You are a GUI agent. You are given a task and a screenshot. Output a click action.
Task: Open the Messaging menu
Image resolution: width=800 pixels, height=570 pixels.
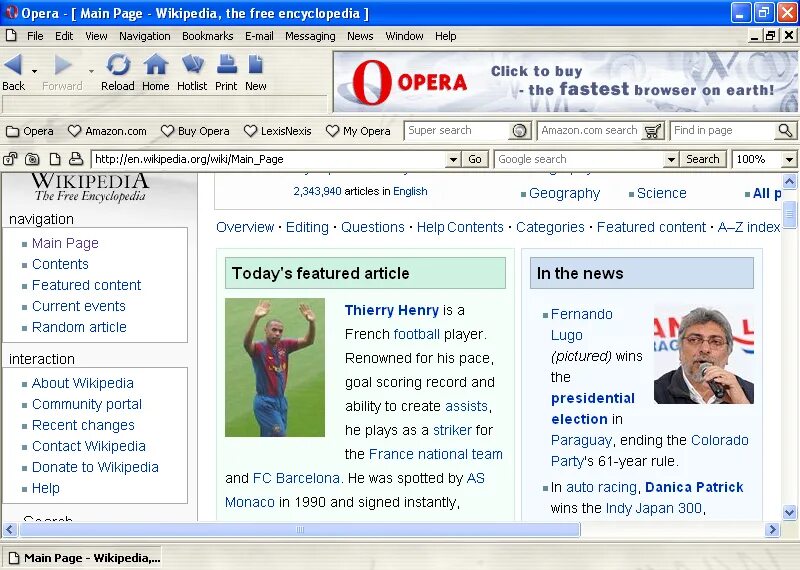tap(310, 36)
